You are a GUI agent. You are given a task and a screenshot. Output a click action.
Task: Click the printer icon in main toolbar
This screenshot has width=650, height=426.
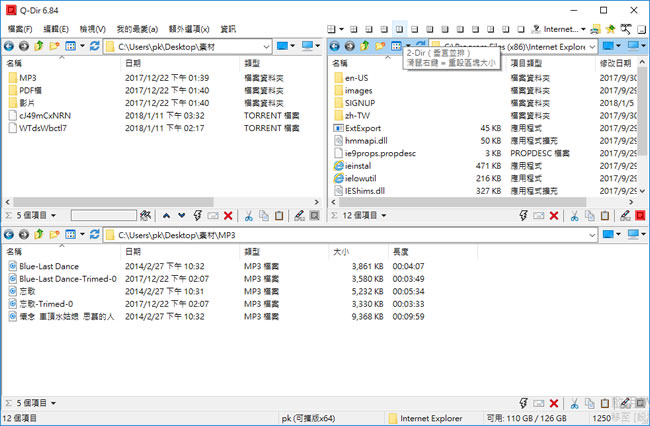tap(595, 29)
